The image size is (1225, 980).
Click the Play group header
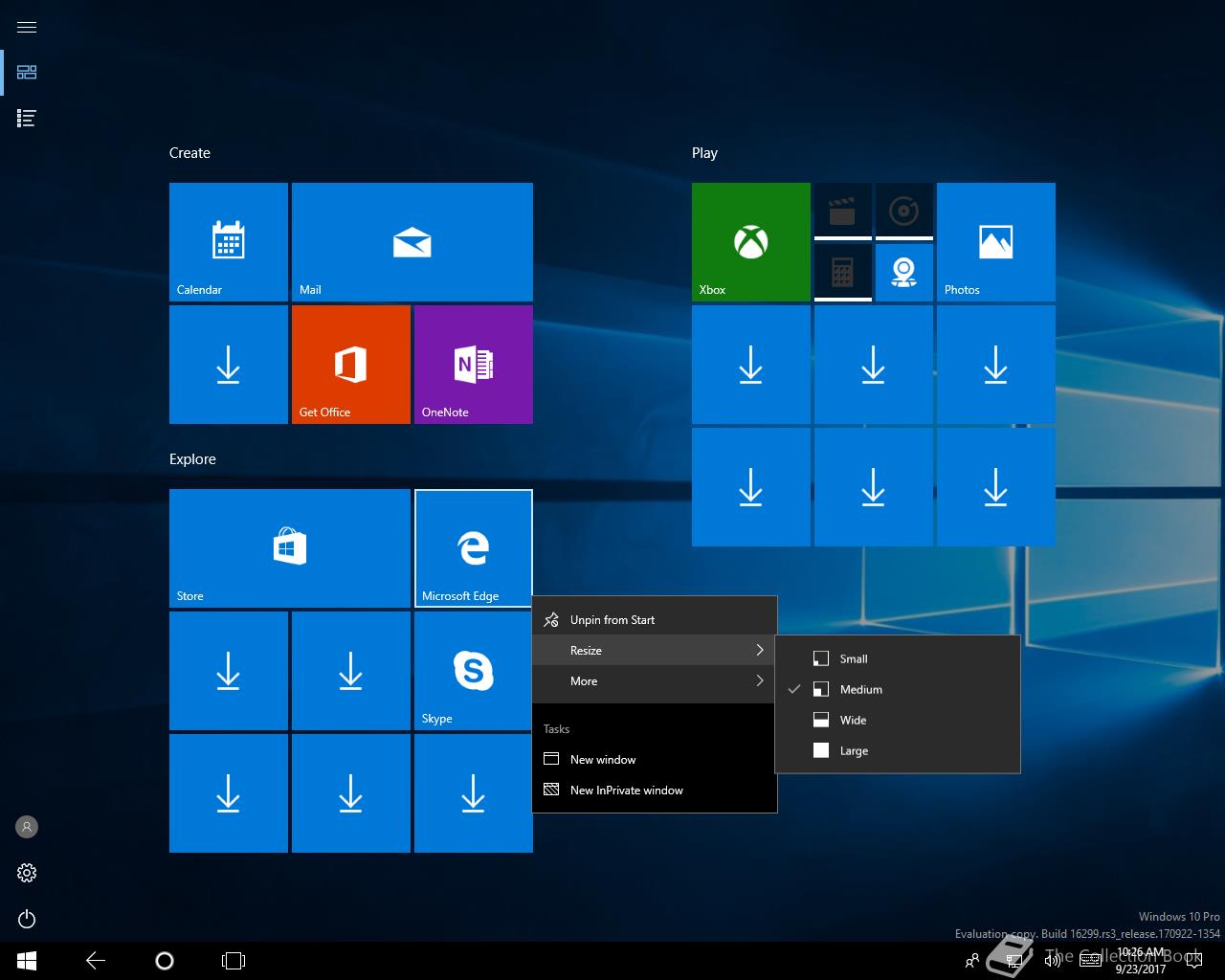pyautogui.click(x=704, y=153)
